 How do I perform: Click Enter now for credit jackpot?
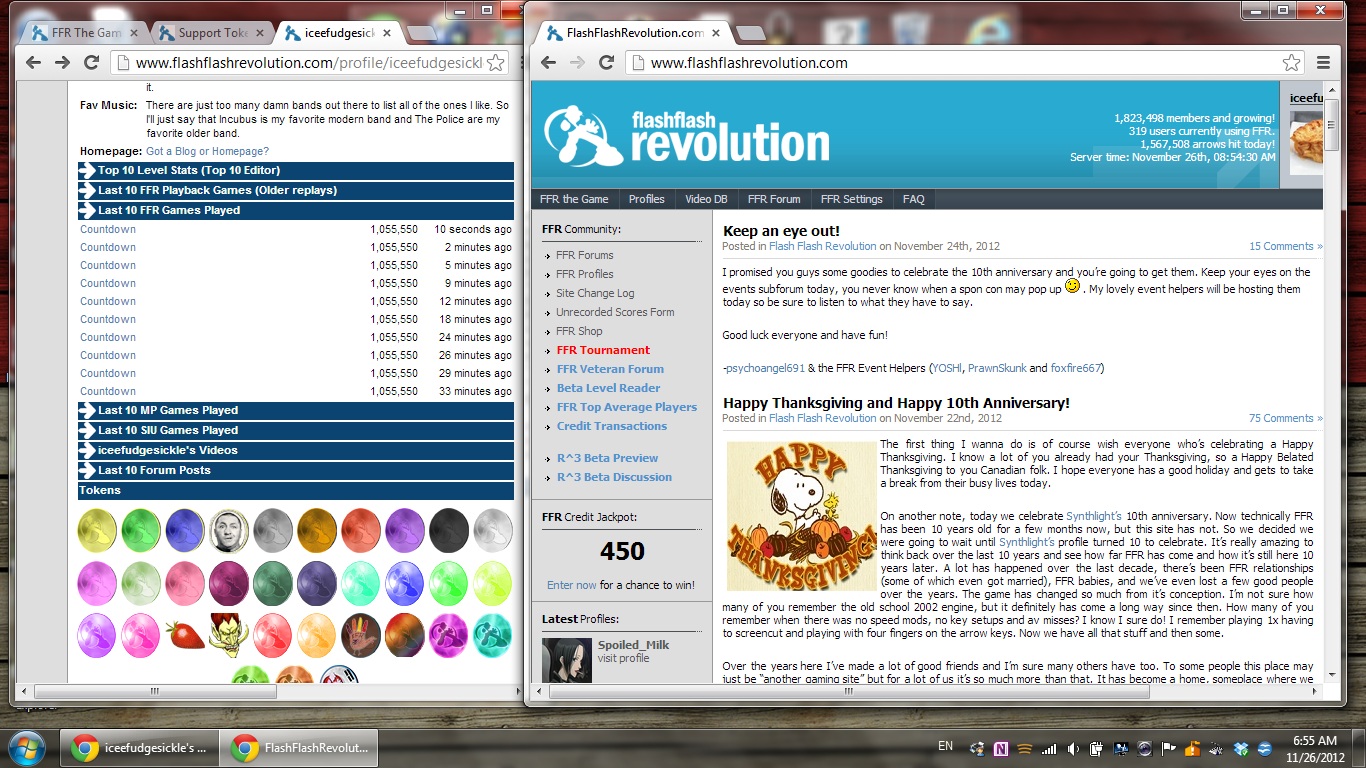571,585
